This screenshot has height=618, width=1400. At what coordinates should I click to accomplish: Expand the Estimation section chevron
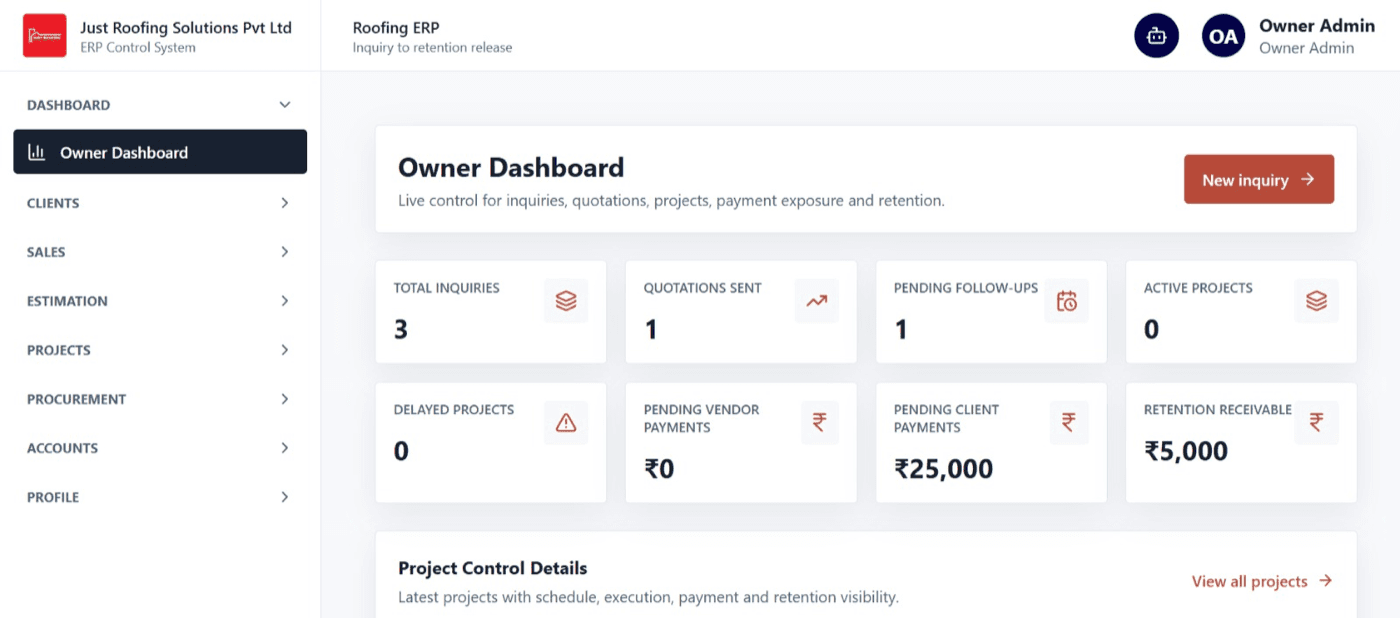(285, 301)
